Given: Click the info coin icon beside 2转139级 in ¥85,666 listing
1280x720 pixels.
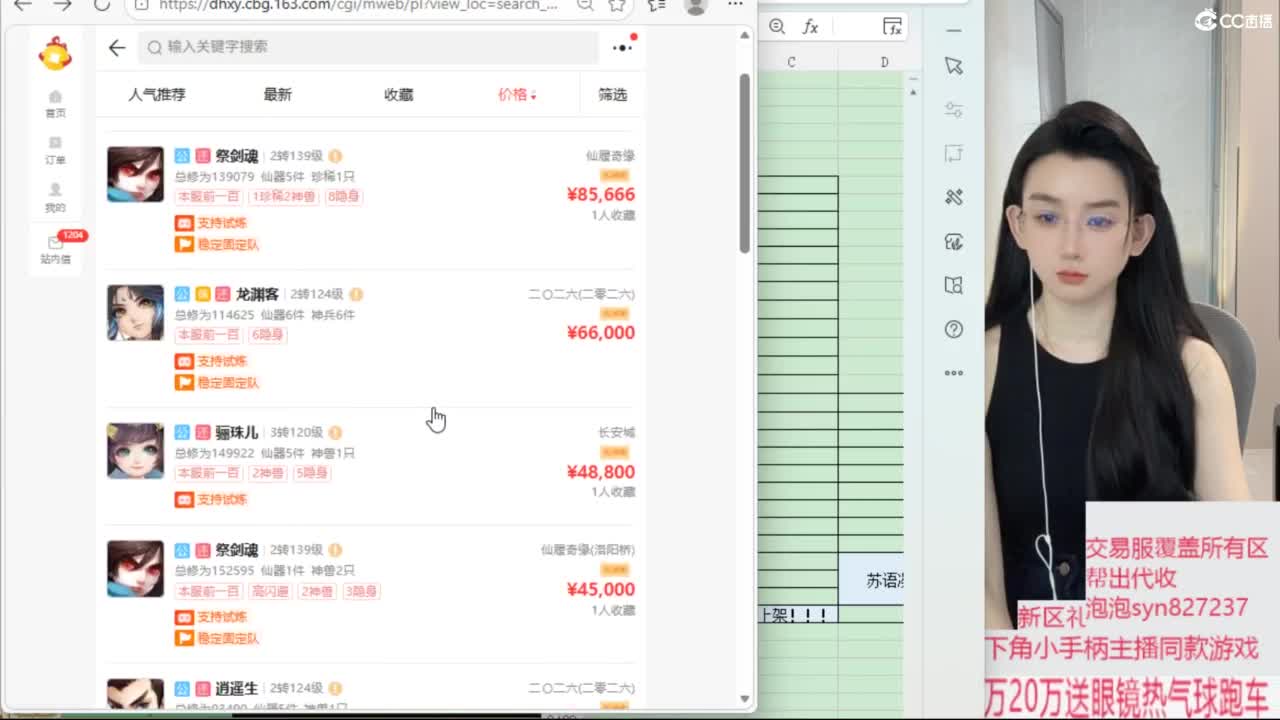Looking at the screenshot, I should [x=335, y=156].
